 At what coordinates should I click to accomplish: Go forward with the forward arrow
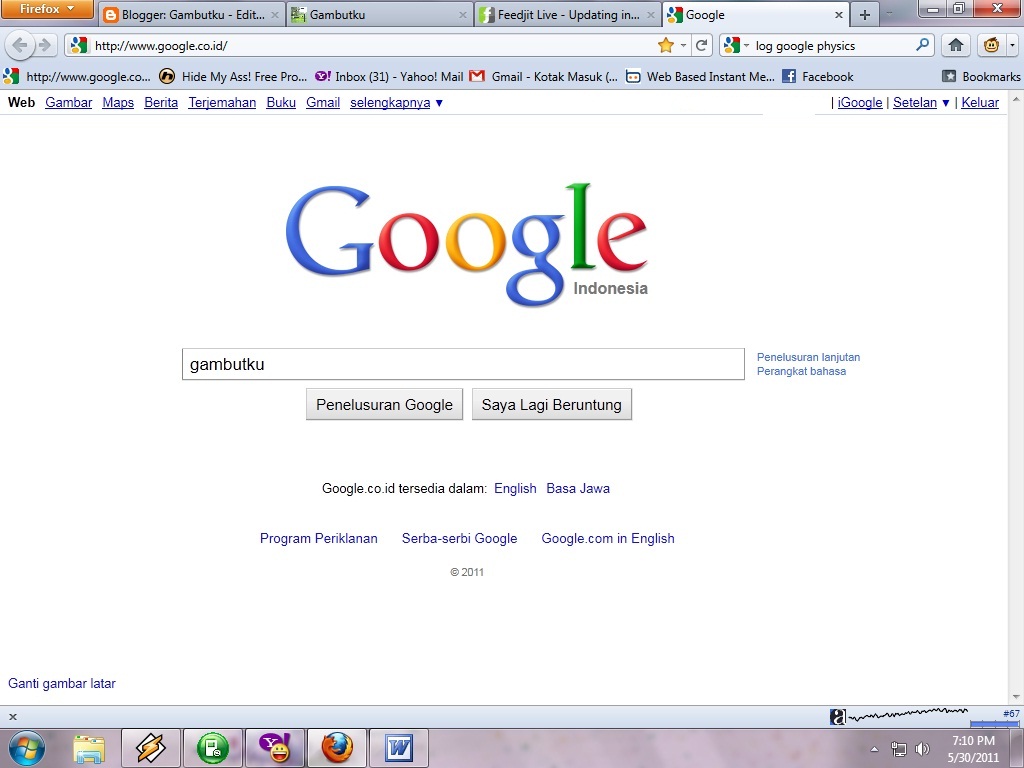click(x=45, y=45)
